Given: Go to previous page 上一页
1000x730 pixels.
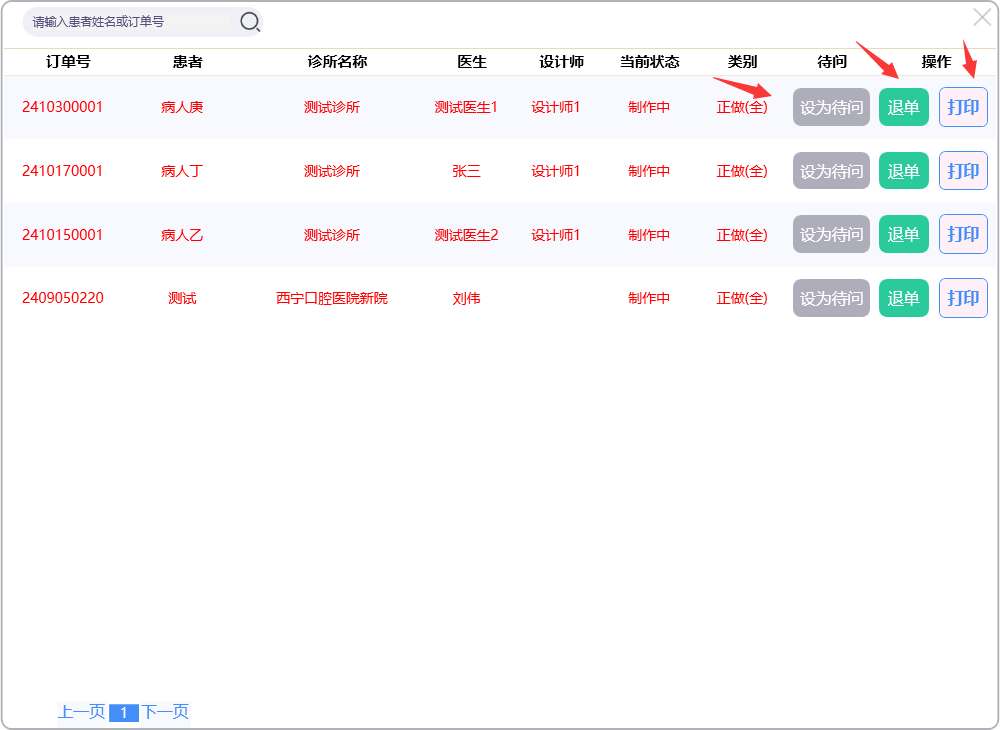Looking at the screenshot, I should pyautogui.click(x=81, y=712).
